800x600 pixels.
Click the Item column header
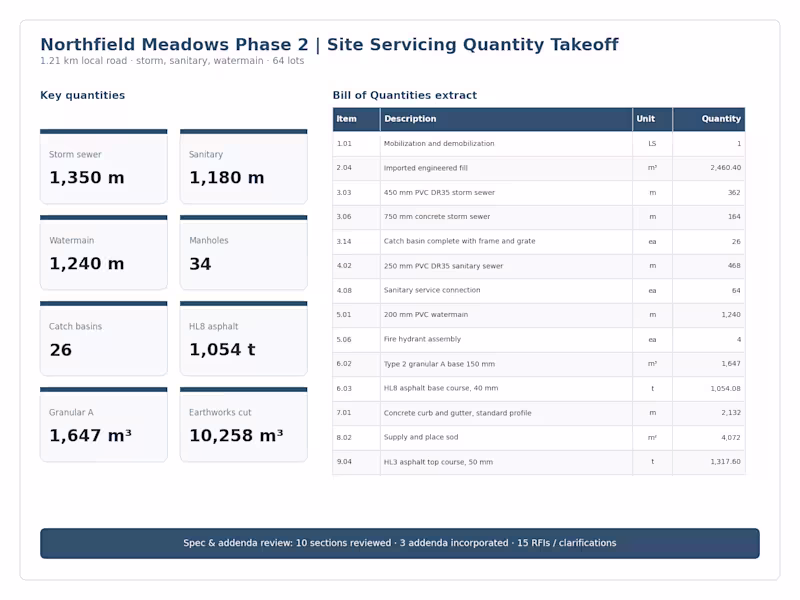[356, 119]
